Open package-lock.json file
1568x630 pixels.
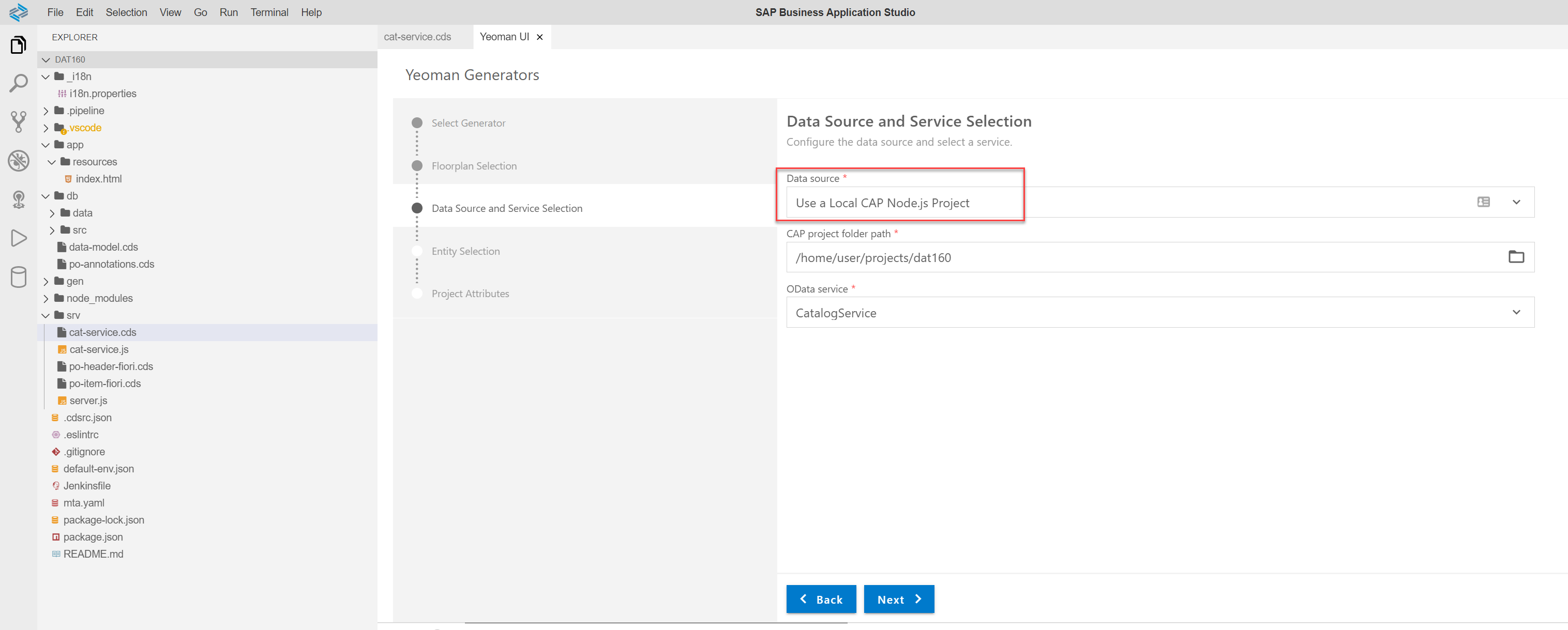[103, 519]
